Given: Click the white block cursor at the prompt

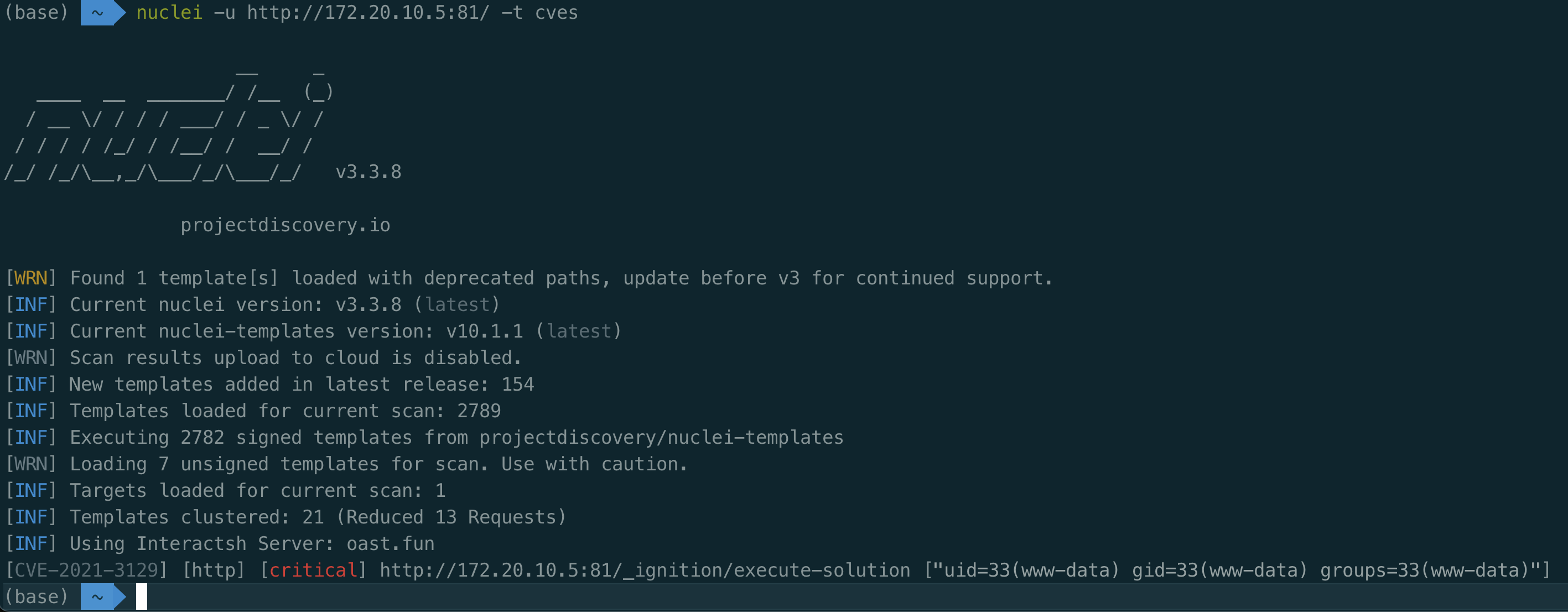Looking at the screenshot, I should tap(141, 597).
